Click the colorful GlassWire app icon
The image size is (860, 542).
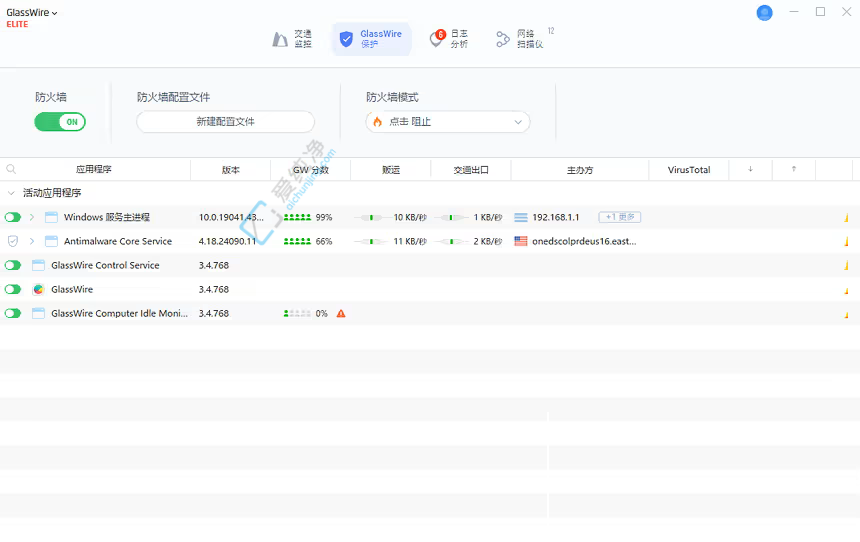[x=38, y=289]
